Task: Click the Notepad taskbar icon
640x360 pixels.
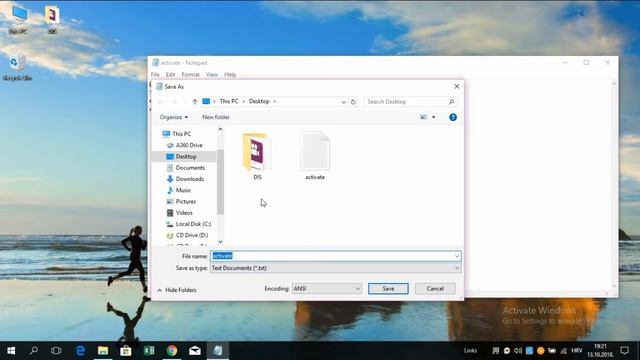Action: click(218, 351)
